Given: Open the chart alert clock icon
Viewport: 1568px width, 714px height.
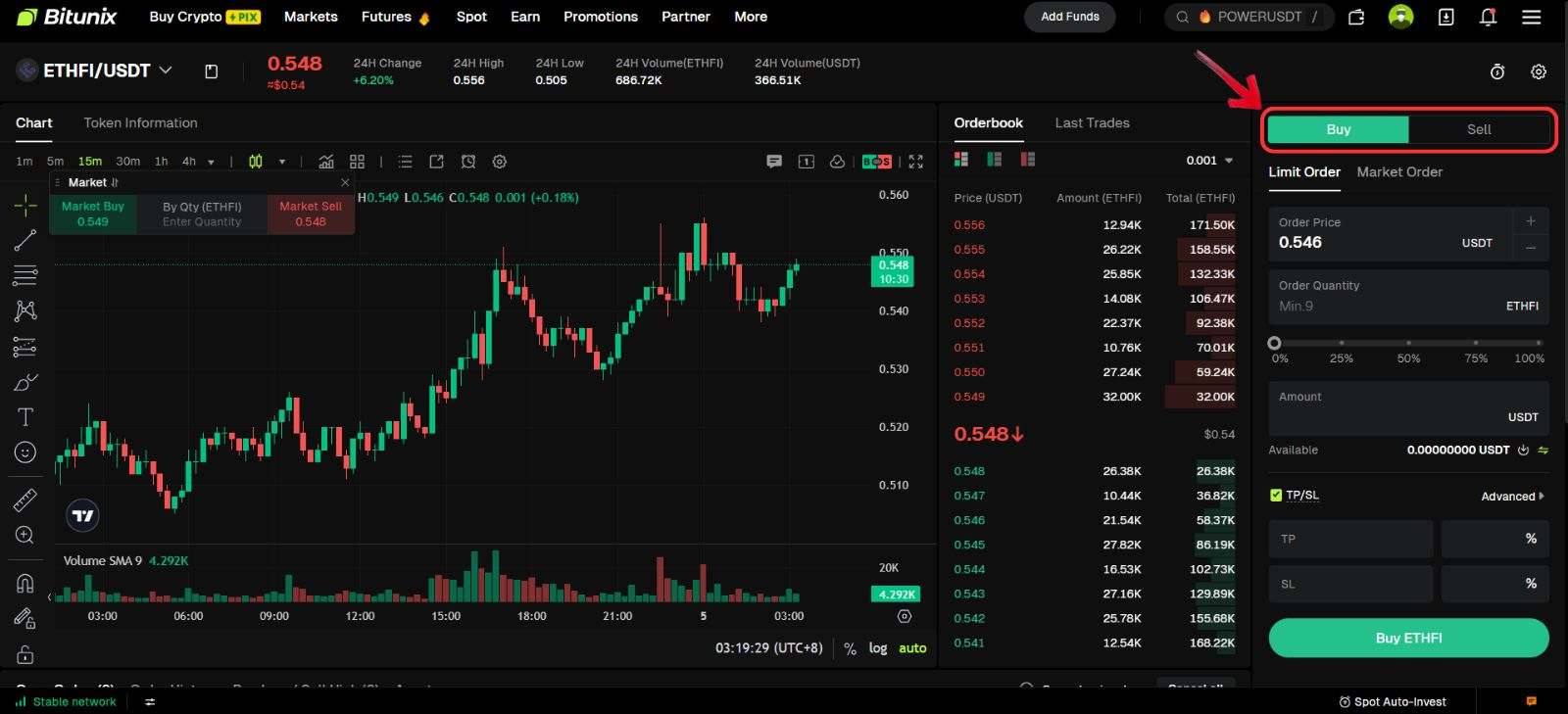Looking at the screenshot, I should click(x=468, y=162).
